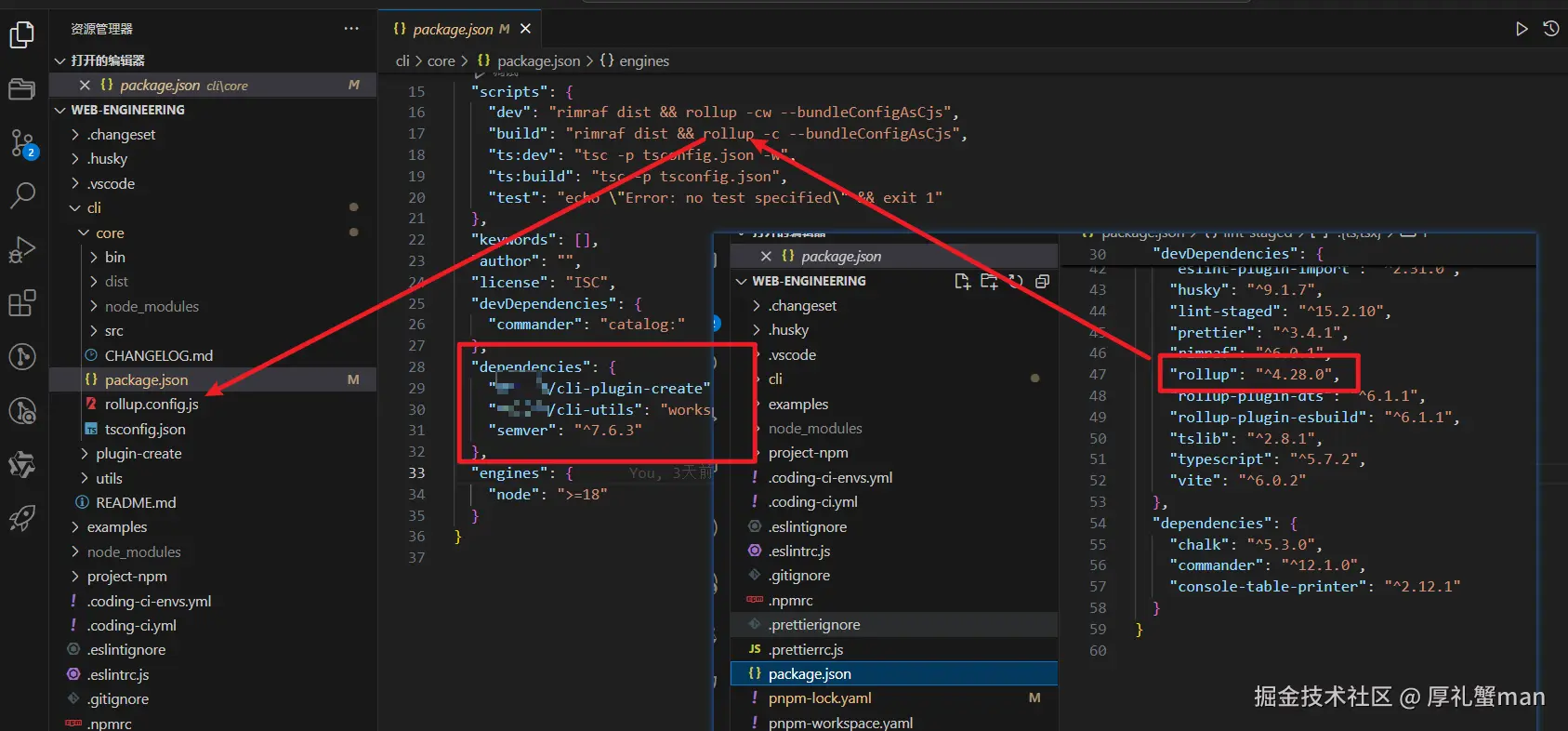Viewport: 1568px width, 731px height.
Task: Click the "commander": "catalog:" line
Action: 586,324
